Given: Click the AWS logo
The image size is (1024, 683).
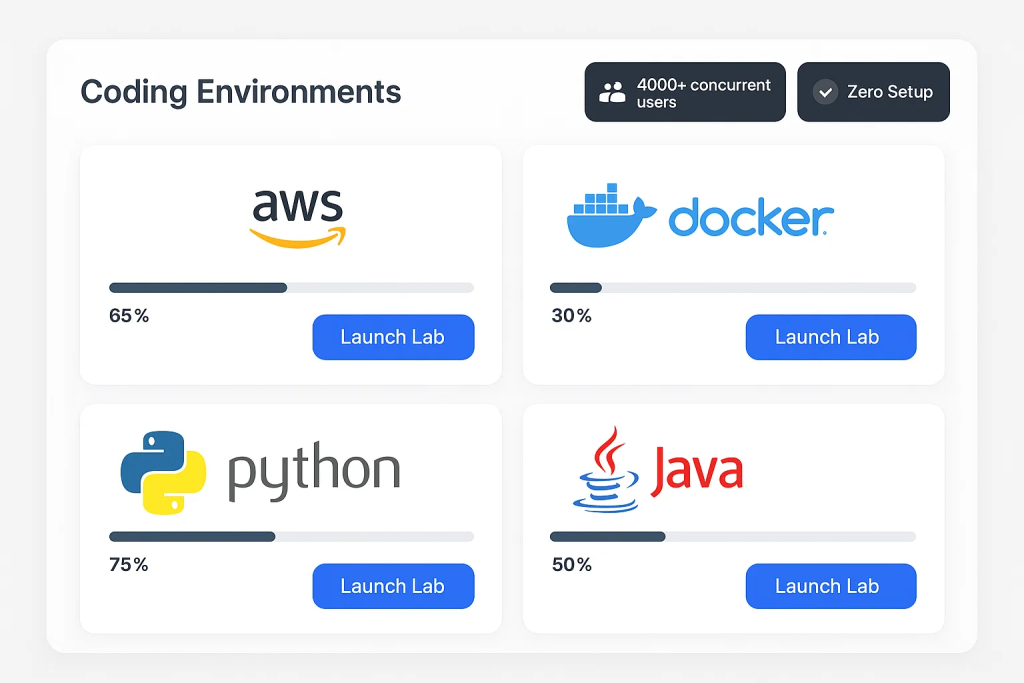Looking at the screenshot, I should point(298,218).
